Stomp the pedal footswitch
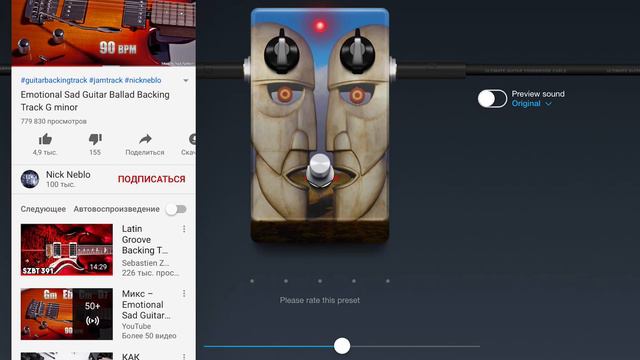This screenshot has height=360, width=640. coord(320,171)
